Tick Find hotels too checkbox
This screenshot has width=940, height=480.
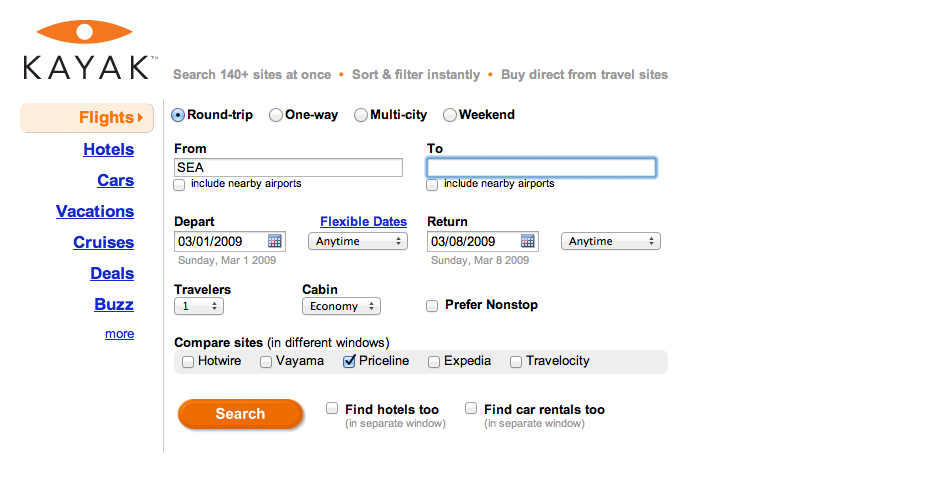pos(332,409)
